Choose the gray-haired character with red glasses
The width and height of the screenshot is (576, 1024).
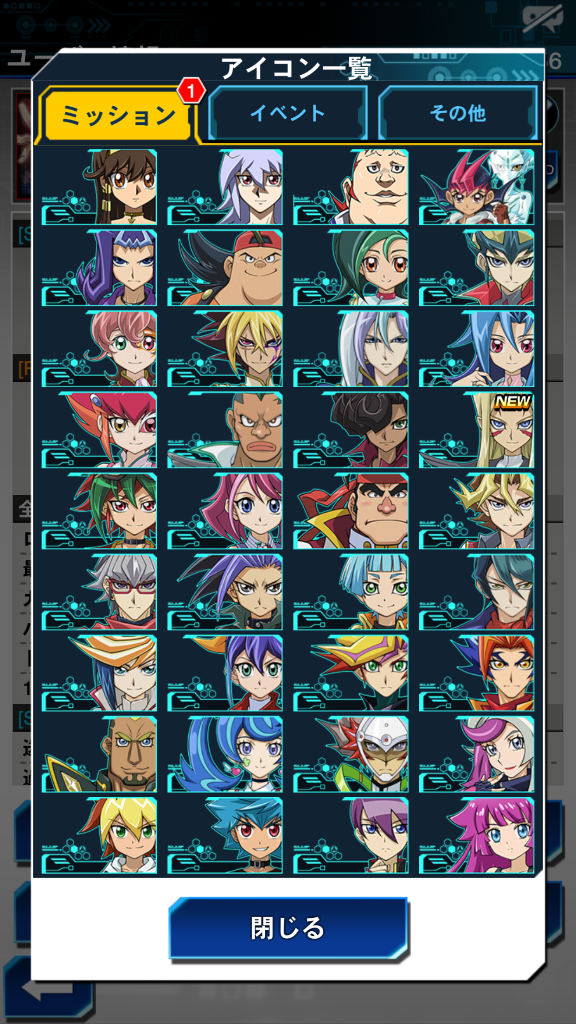[x=99, y=592]
